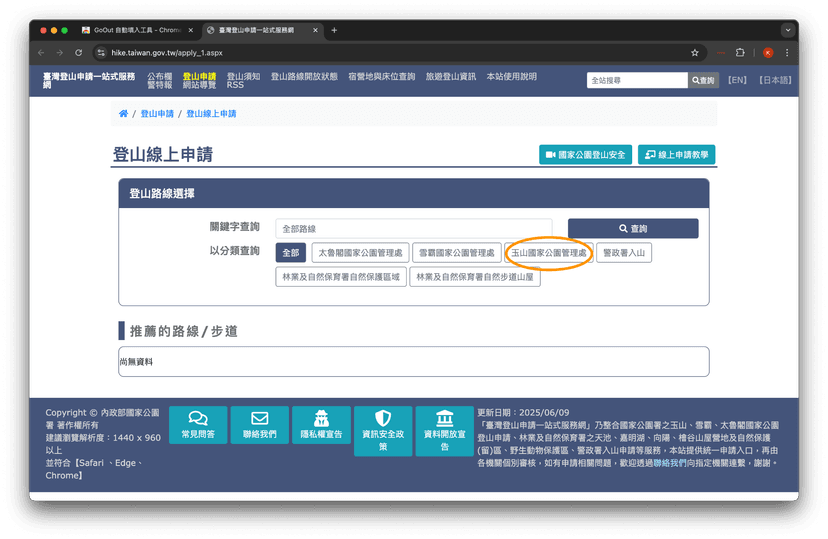Filter by 警政署入山
828x539 pixels.
coord(624,253)
